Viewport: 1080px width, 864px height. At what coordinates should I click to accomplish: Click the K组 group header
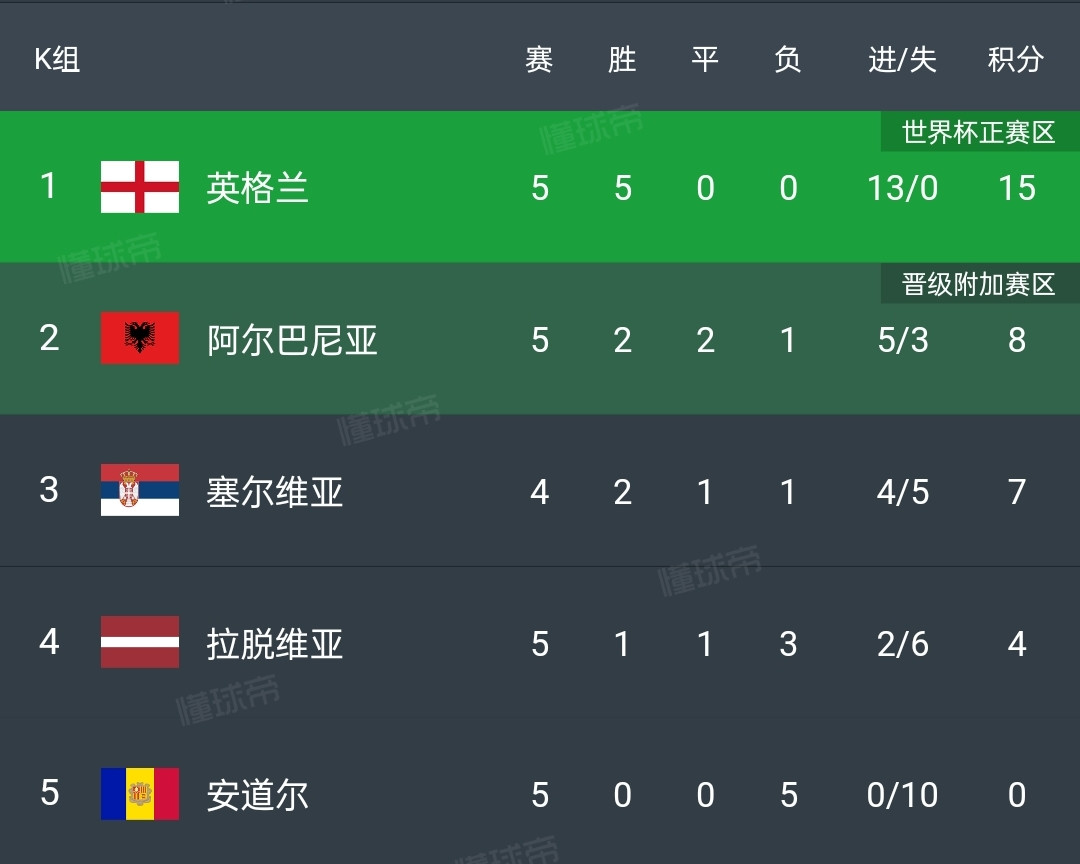click(57, 60)
